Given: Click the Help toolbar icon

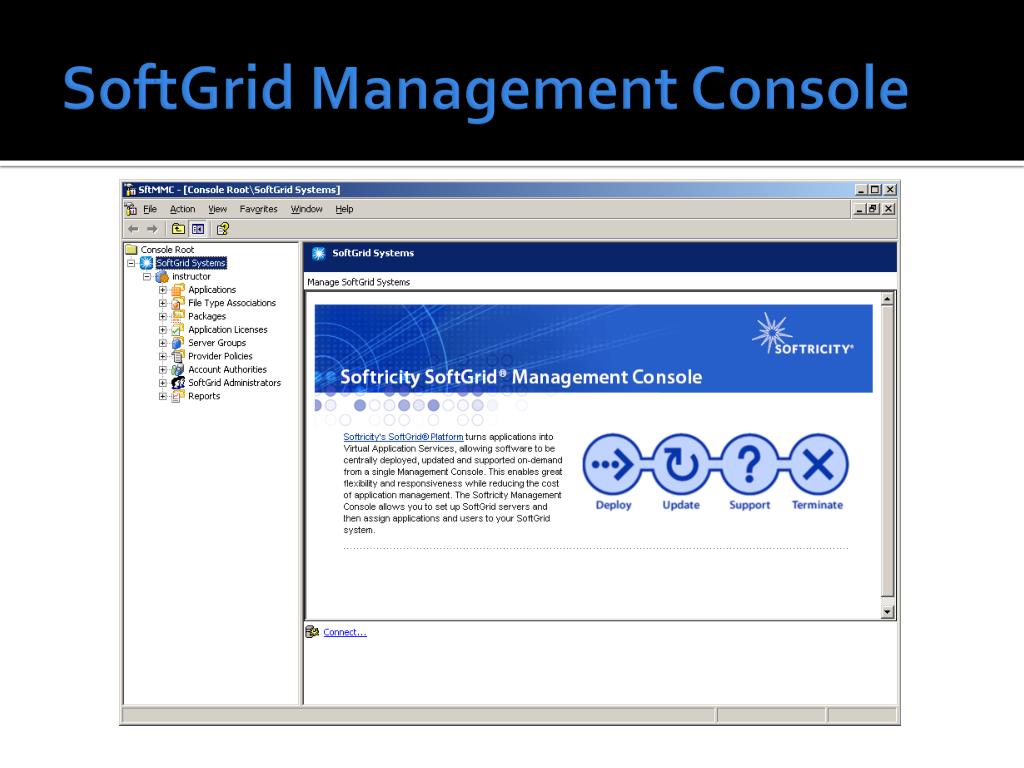Looking at the screenshot, I should 223,229.
